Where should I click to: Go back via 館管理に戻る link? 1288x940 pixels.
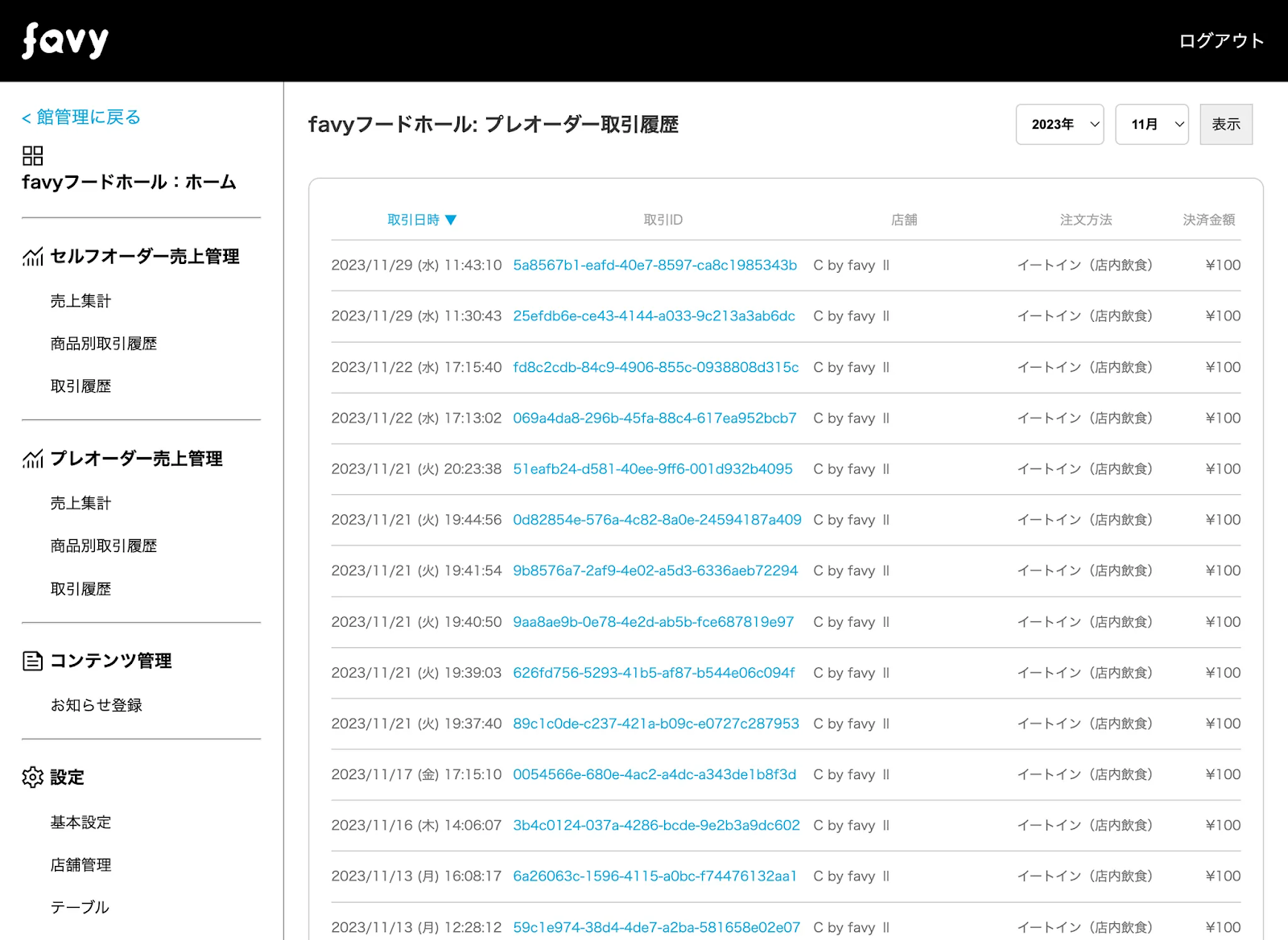point(81,117)
